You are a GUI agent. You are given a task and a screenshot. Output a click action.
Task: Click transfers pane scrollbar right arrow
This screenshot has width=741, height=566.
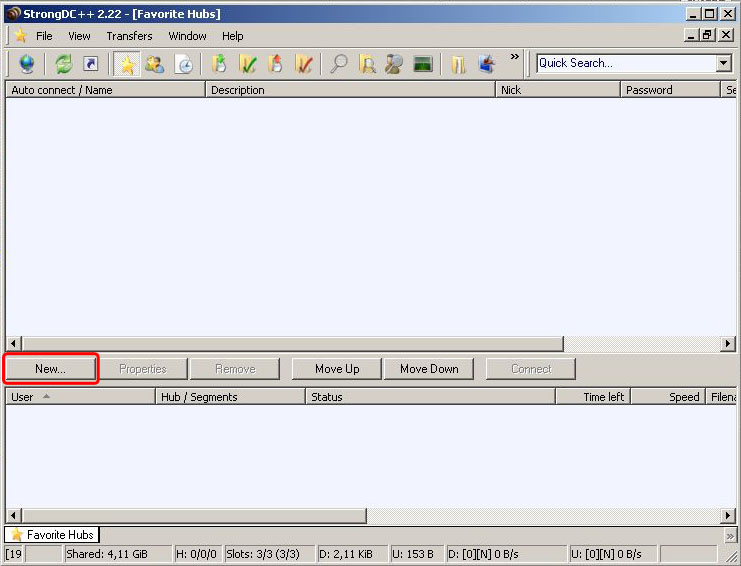click(728, 515)
